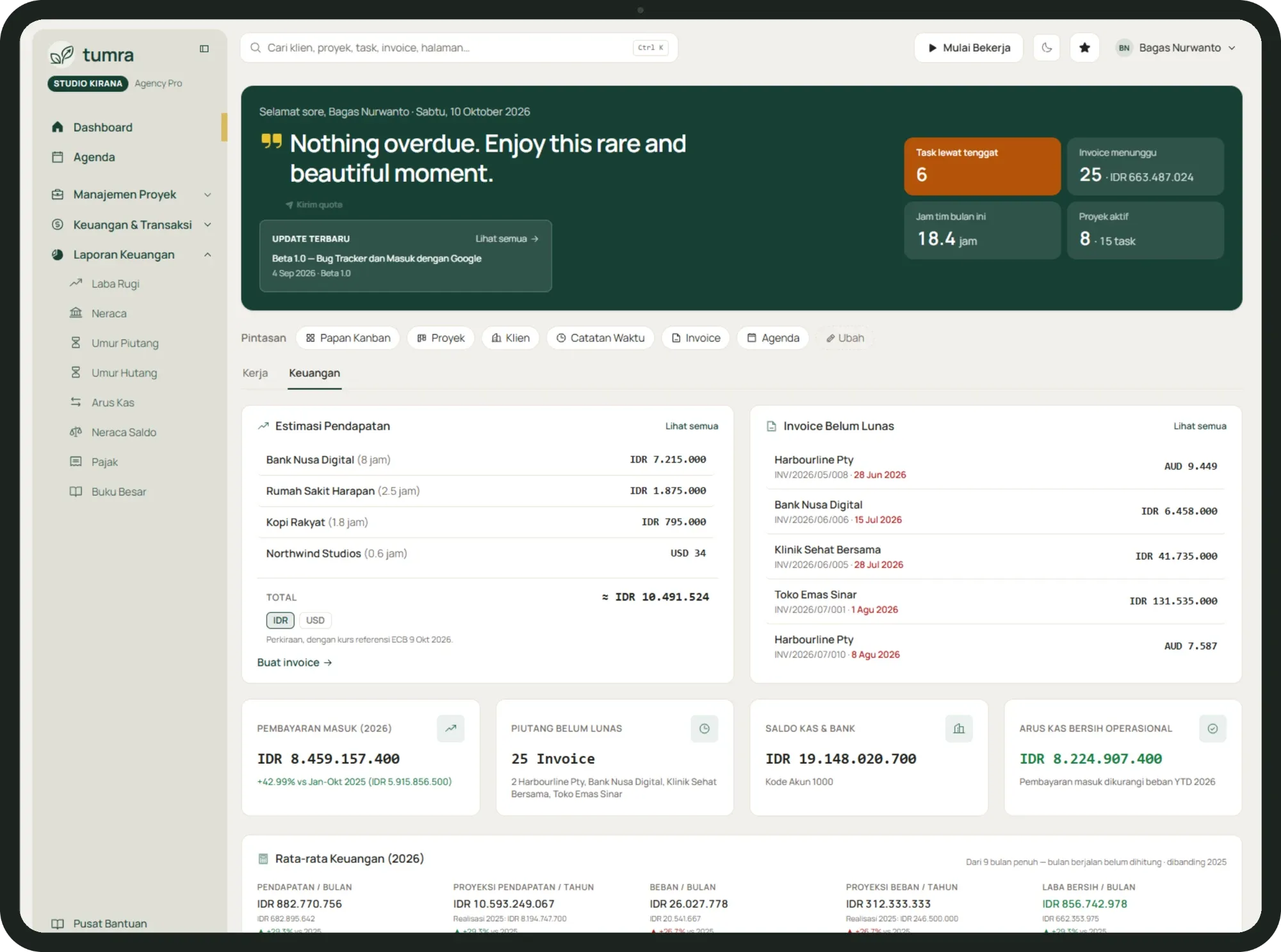Open Papan Kanban shortcut
This screenshot has width=1281, height=952.
pos(348,338)
